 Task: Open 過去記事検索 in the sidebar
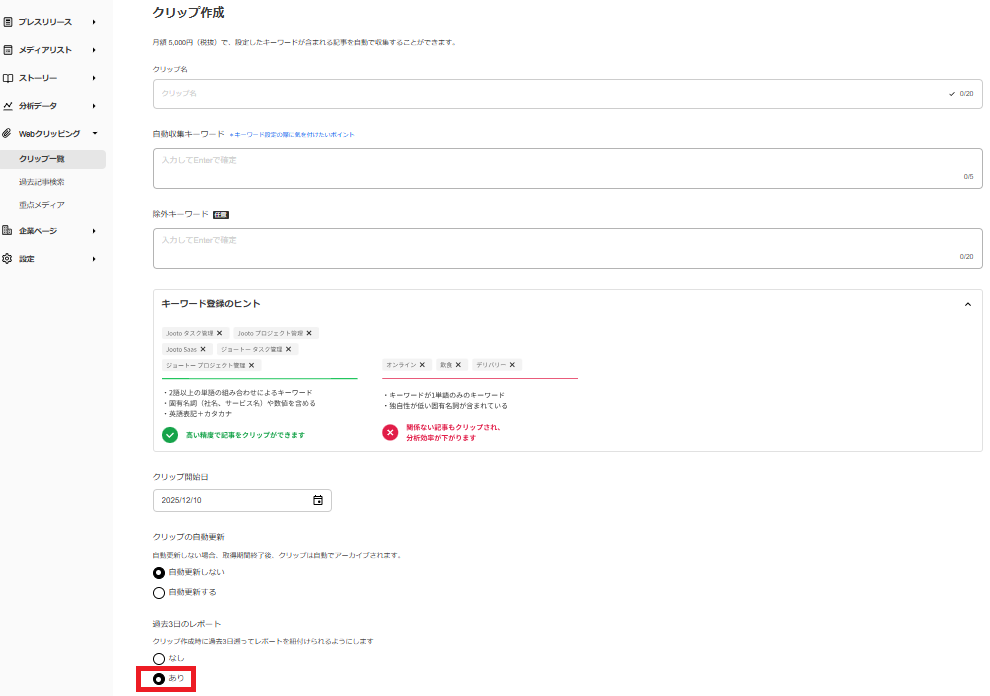pyautogui.click(x=42, y=182)
